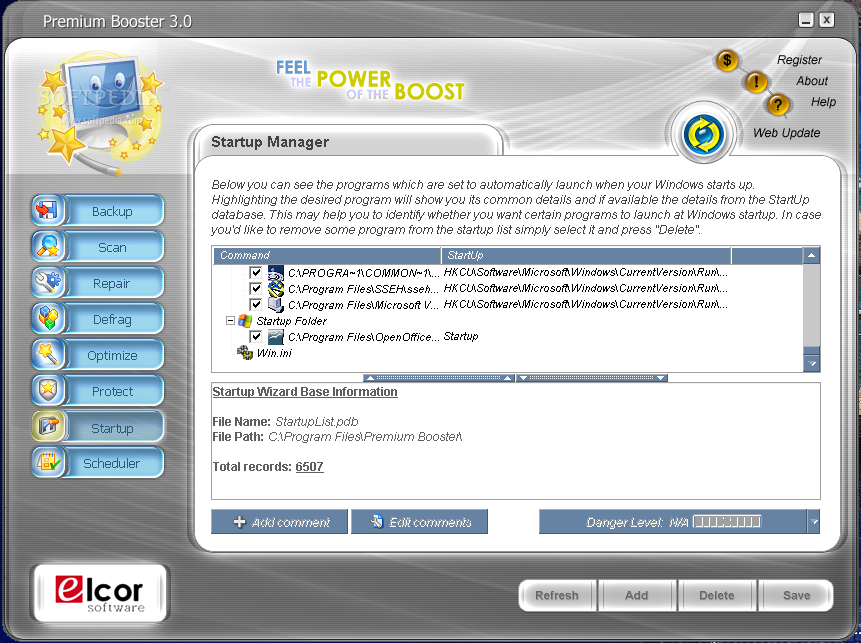Click the Add comment button
This screenshot has height=643, width=861.
click(279, 522)
